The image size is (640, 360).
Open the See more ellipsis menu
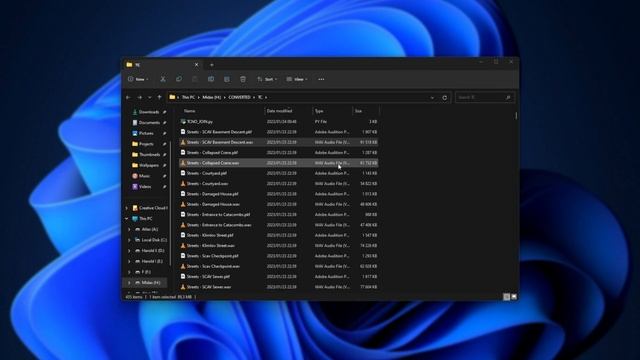(321, 79)
